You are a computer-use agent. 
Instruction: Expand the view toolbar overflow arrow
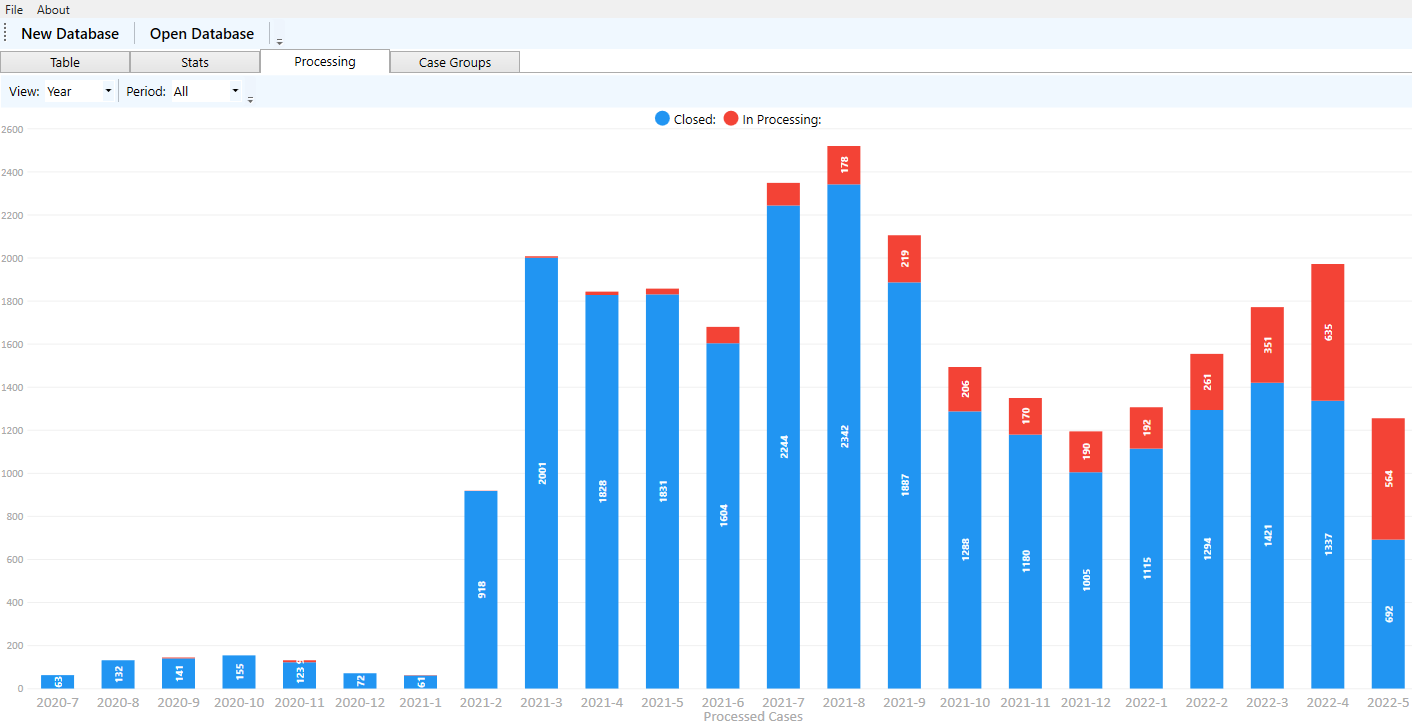point(250,99)
